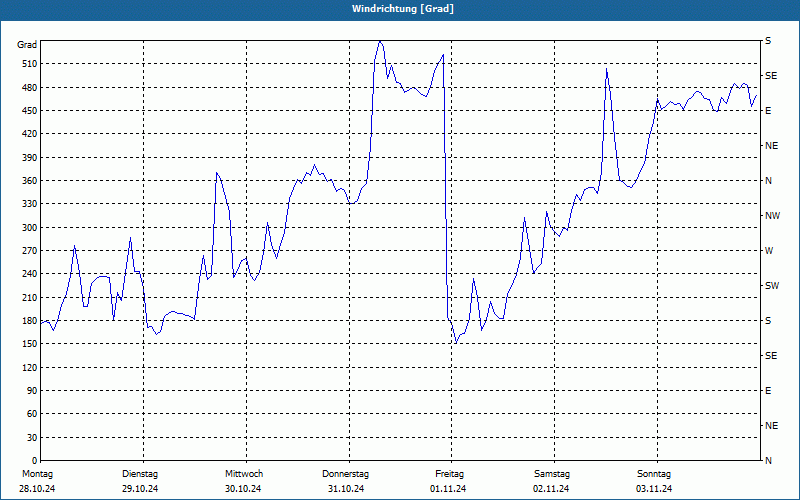The width and height of the screenshot is (800, 500).
Task: Click the 180 degree axis label
Action: 30,321
